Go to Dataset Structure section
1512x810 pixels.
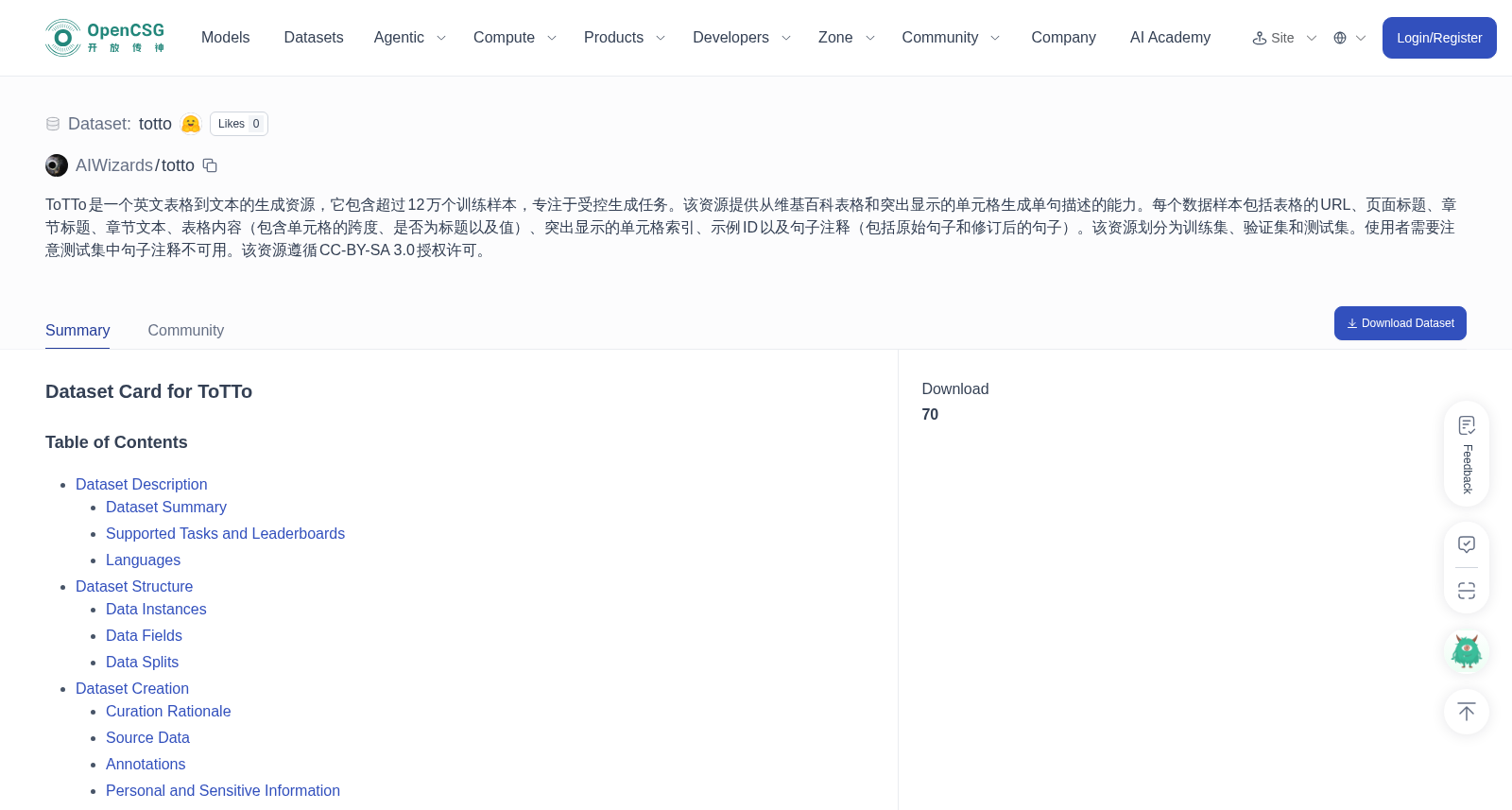pos(134,586)
